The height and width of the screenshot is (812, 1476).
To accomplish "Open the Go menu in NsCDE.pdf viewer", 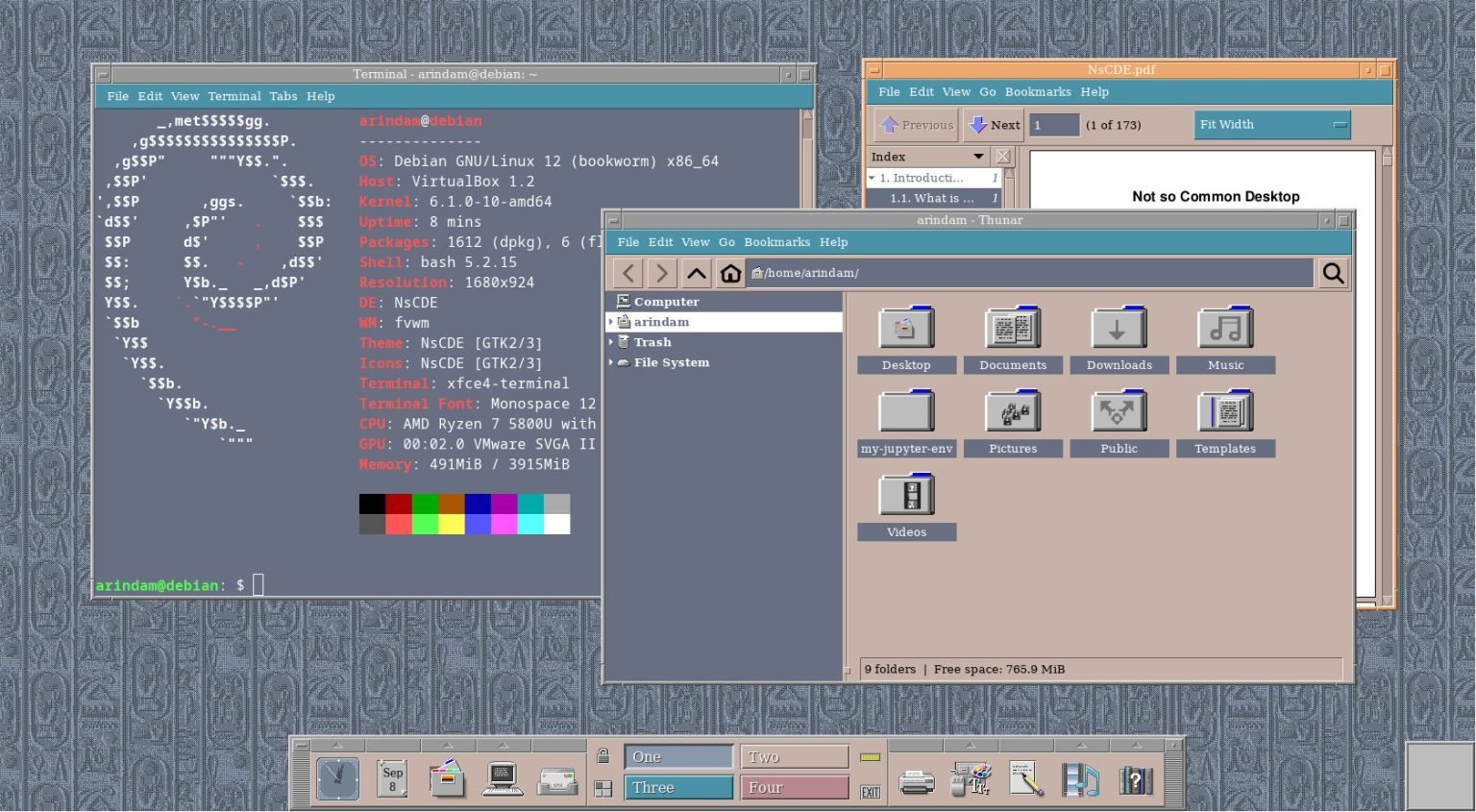I will [987, 92].
